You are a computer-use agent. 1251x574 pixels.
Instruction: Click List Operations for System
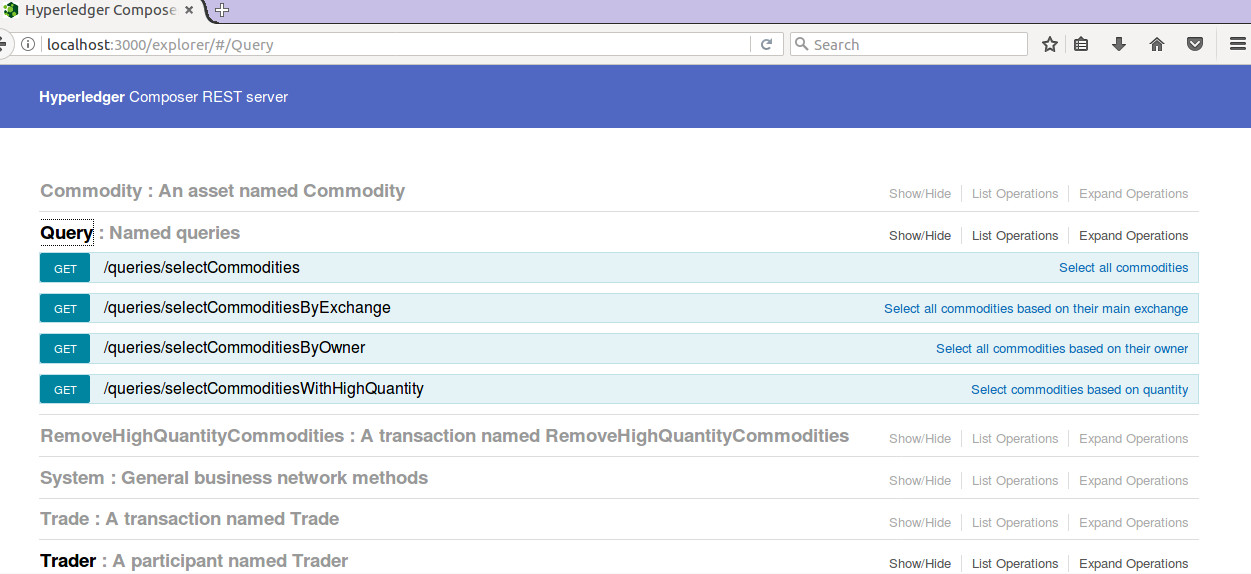point(1015,481)
